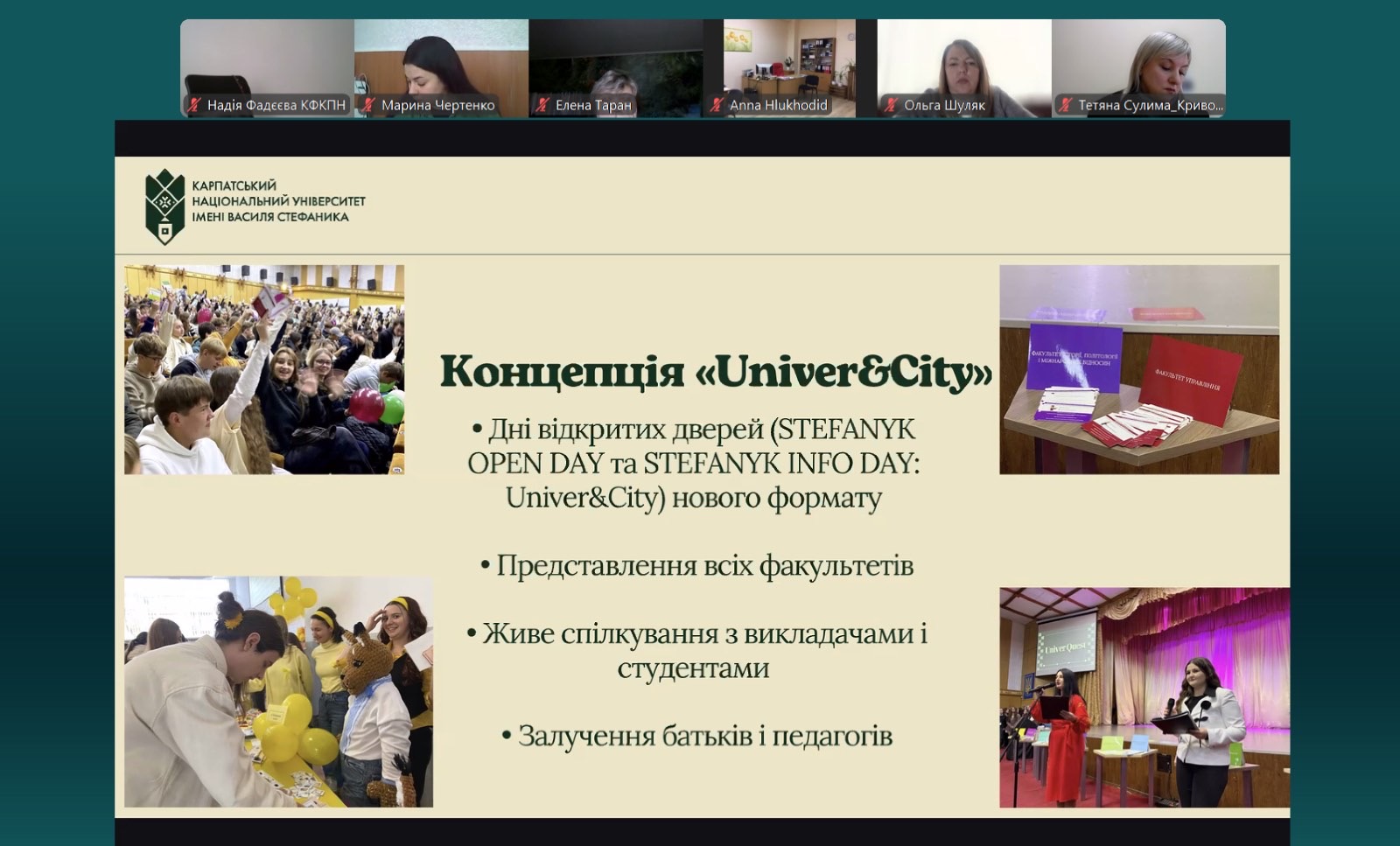Image resolution: width=1400 pixels, height=846 pixels.
Task: Click the faculty brochures table photo
Action: [x=1139, y=369]
